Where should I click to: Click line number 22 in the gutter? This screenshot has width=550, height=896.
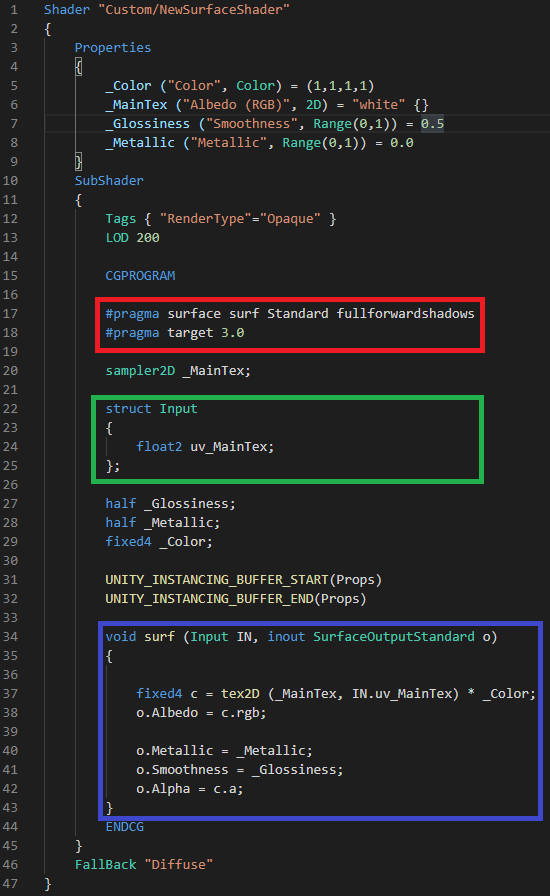10,409
